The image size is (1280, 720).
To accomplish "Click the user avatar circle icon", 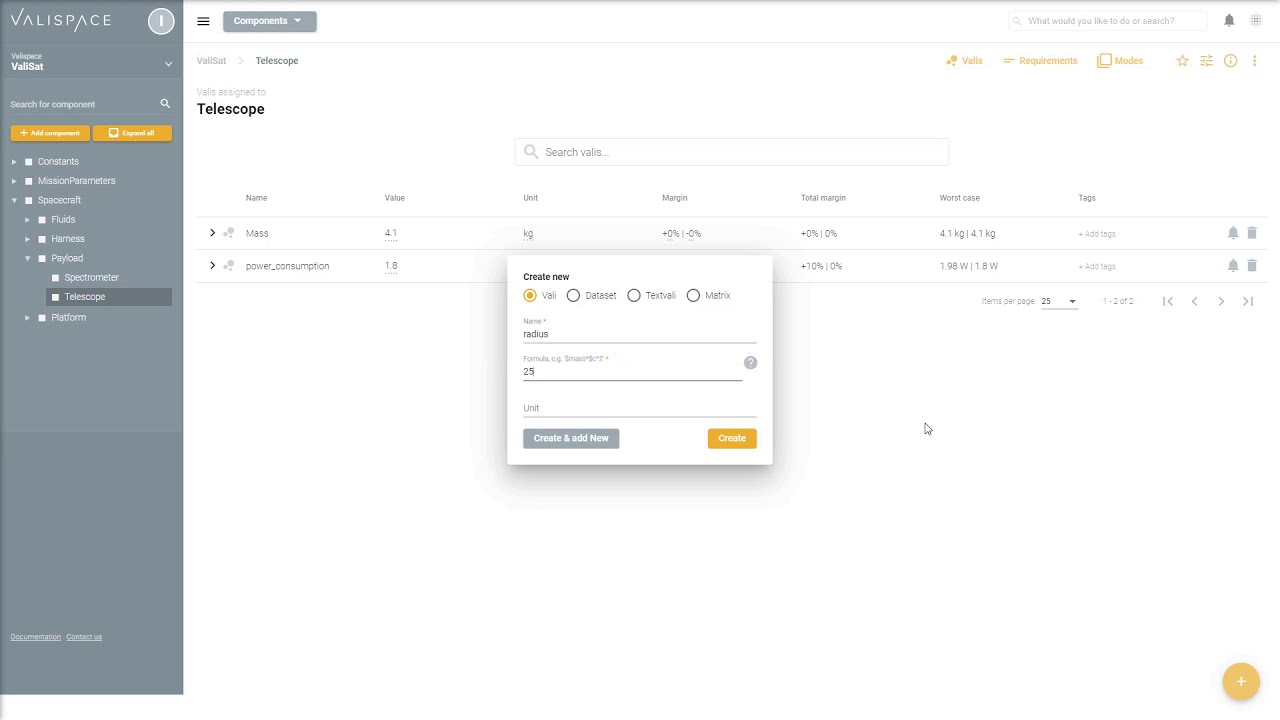I will click(161, 21).
